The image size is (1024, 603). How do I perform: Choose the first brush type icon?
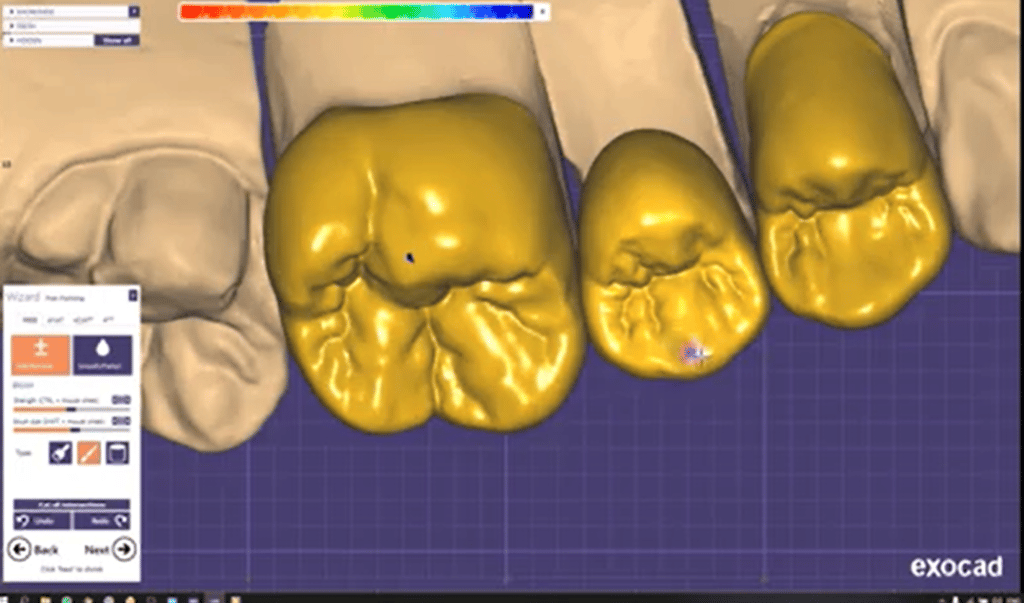(60, 453)
